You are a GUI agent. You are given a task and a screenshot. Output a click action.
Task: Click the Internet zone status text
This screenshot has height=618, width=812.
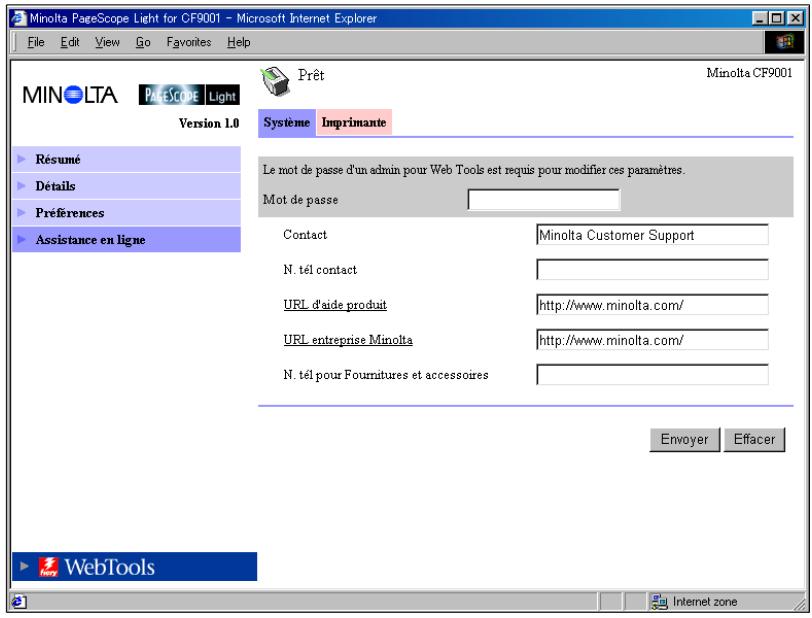(x=705, y=601)
